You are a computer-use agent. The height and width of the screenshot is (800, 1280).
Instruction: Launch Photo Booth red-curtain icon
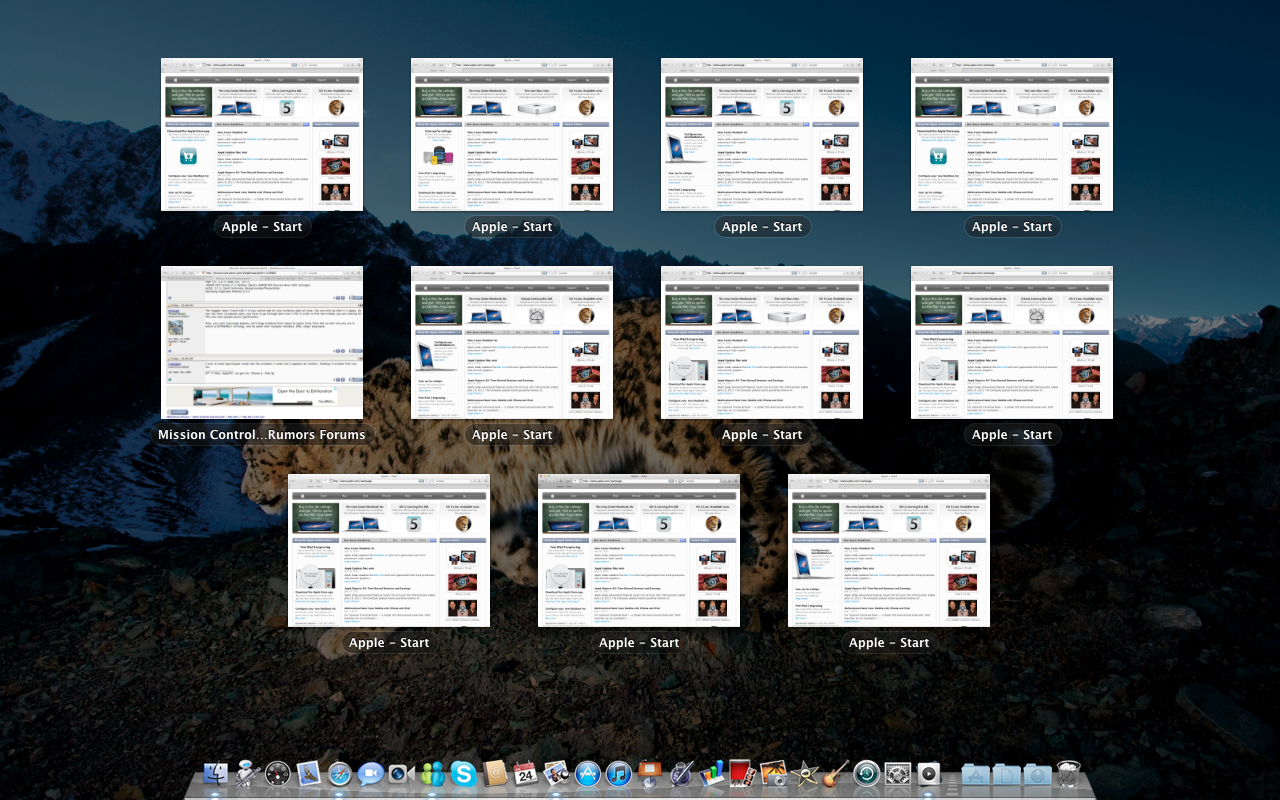click(742, 774)
